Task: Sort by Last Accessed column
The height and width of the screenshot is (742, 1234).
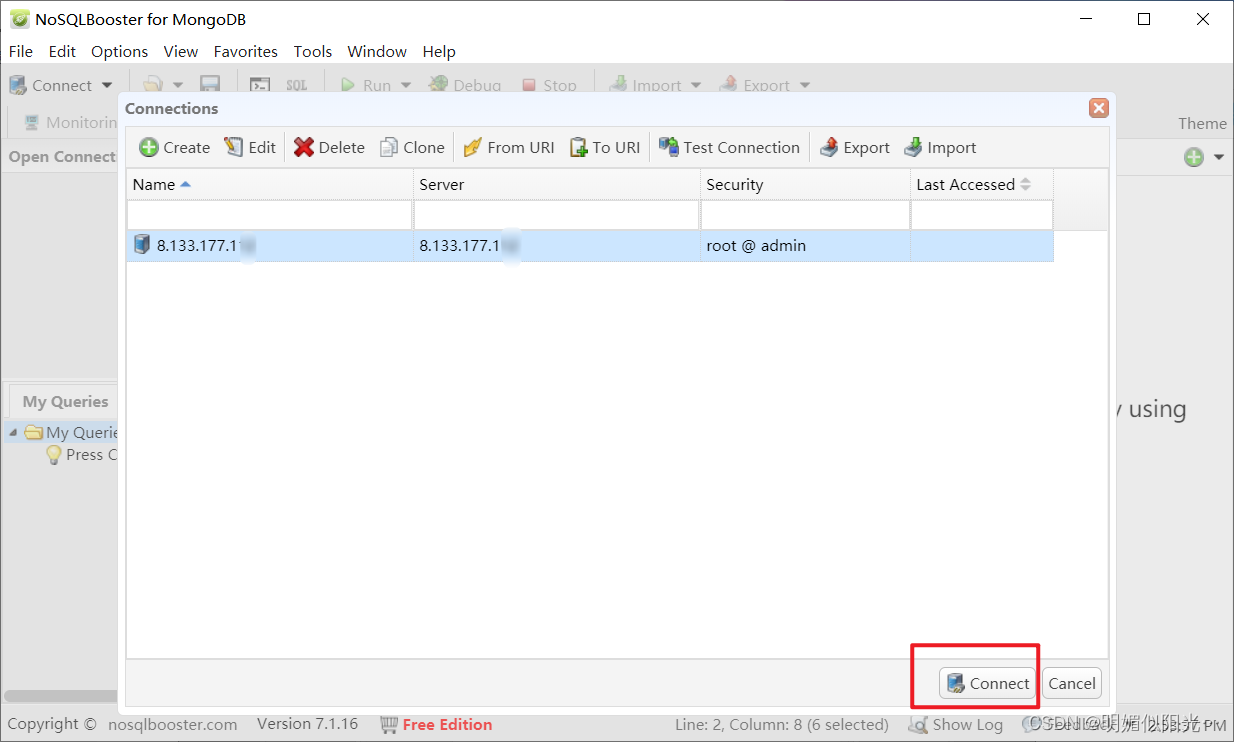Action: coord(982,184)
